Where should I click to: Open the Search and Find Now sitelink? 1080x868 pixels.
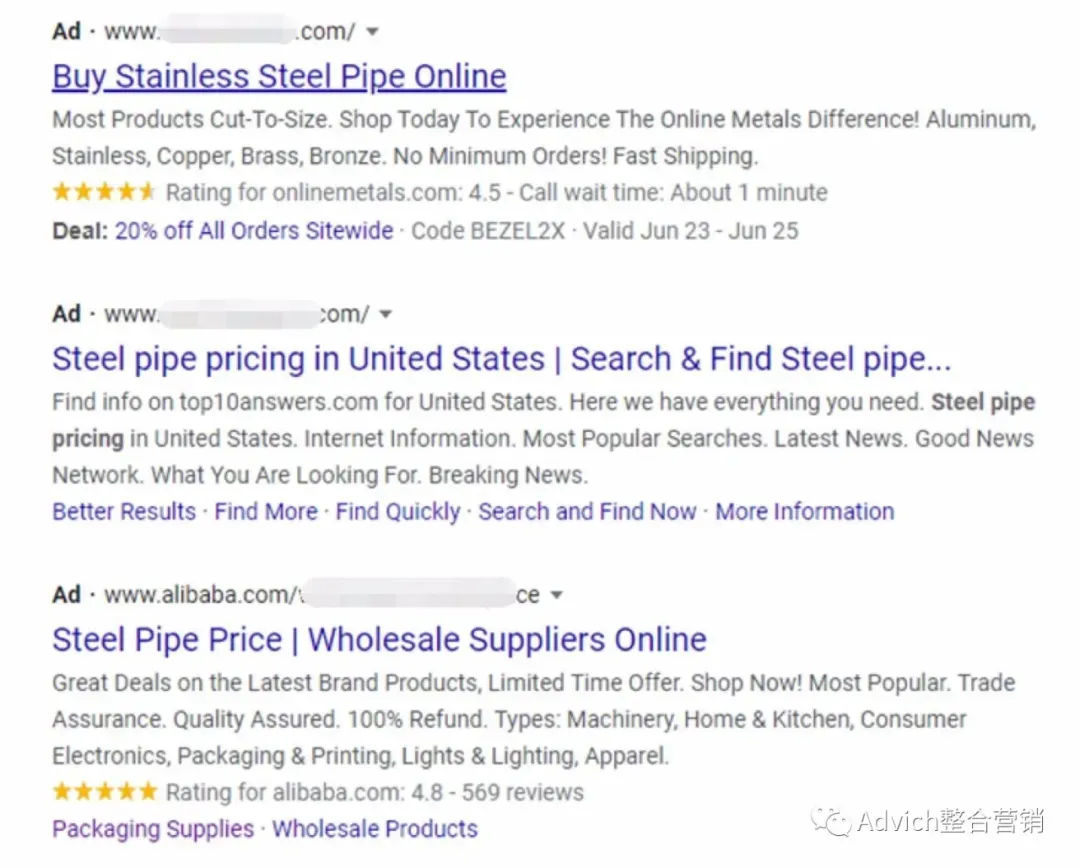[x=587, y=511]
